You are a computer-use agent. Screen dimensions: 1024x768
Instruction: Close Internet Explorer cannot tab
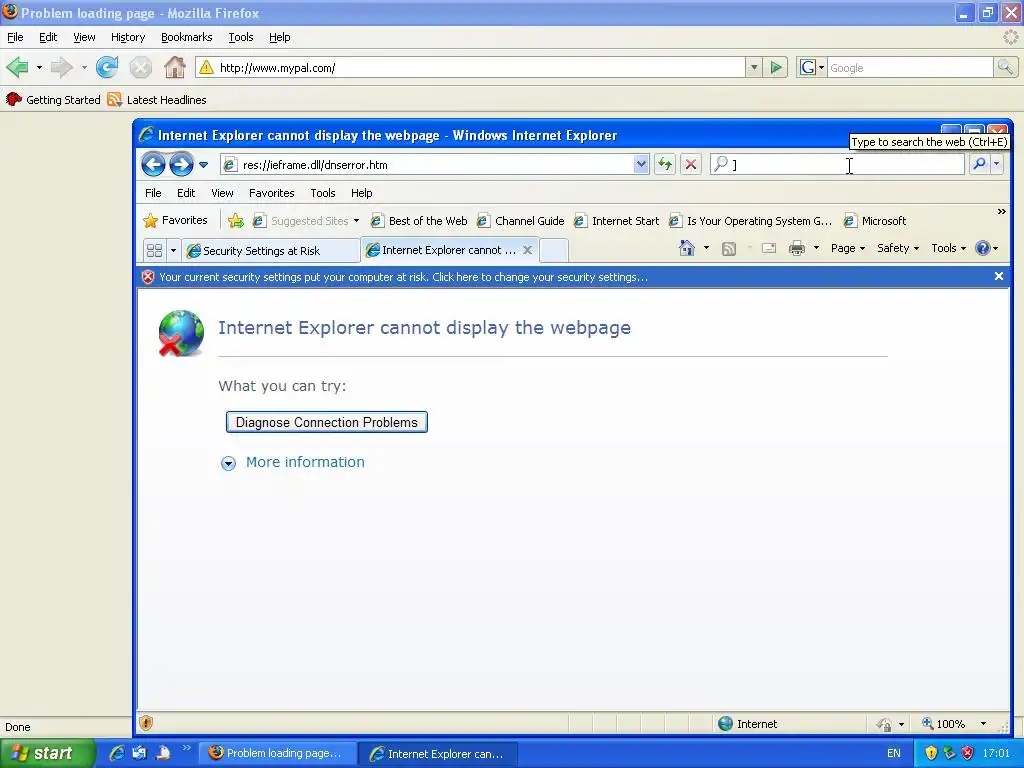click(528, 250)
